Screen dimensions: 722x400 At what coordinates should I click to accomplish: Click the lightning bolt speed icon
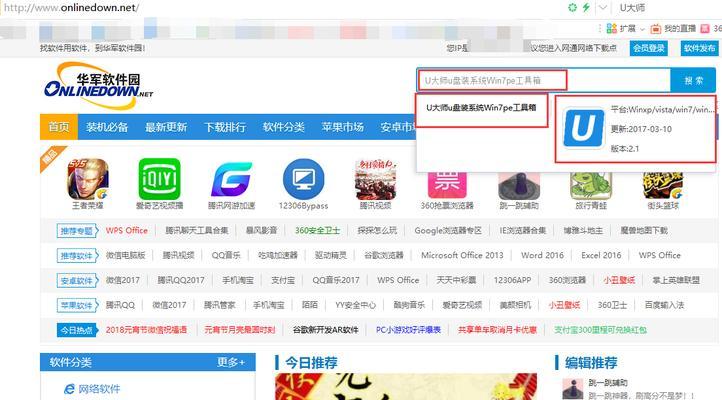click(x=586, y=7)
